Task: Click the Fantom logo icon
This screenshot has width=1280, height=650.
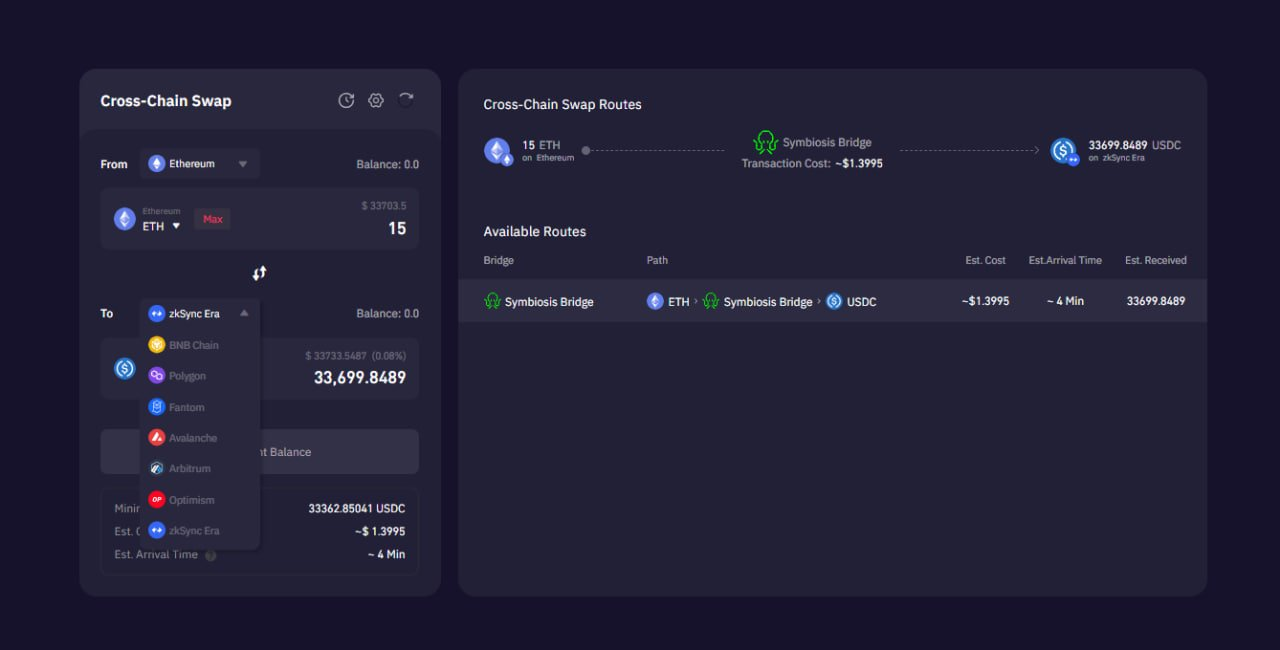Action: 157,407
